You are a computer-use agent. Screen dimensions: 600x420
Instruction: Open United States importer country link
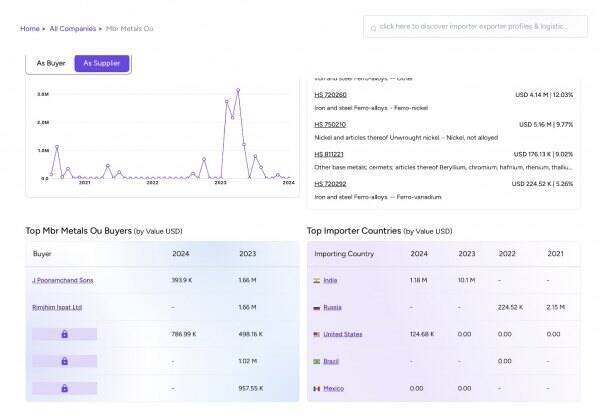pos(342,334)
